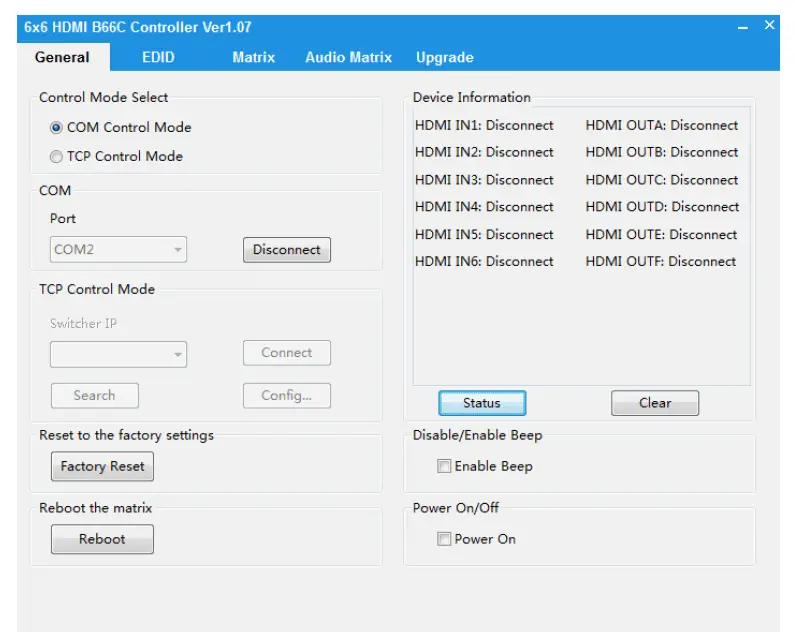795x639 pixels.
Task: Select TCP Control Mode radio button
Action: pyautogui.click(x=56, y=157)
